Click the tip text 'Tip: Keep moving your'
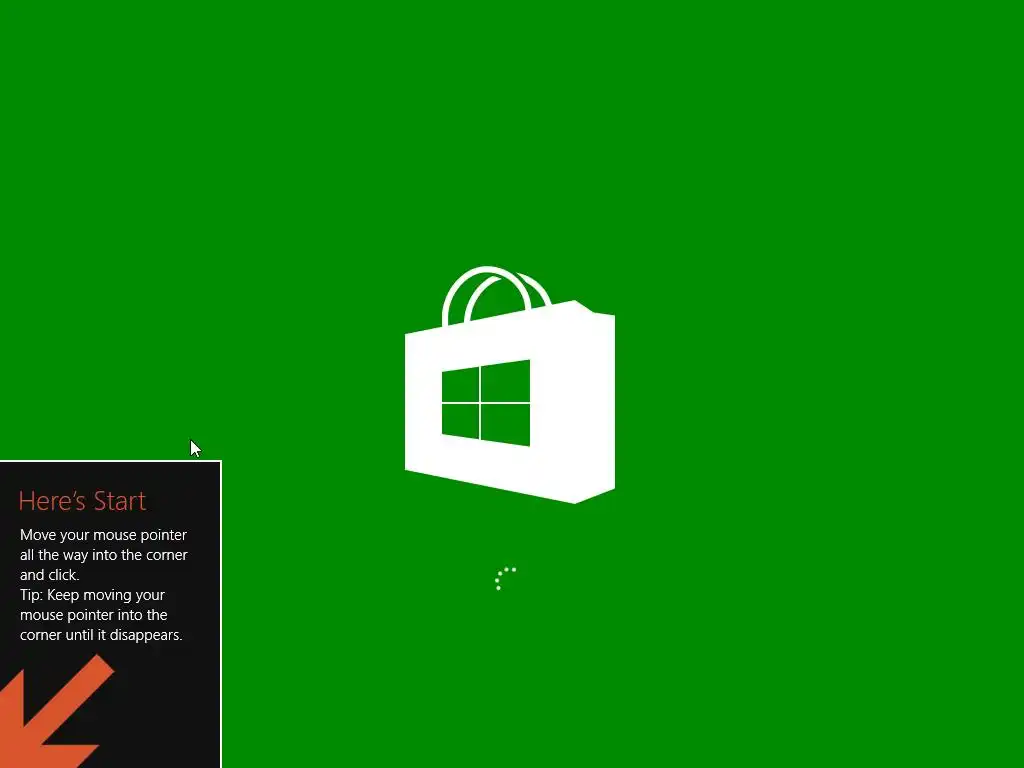The image size is (1024, 768). (x=92, y=595)
